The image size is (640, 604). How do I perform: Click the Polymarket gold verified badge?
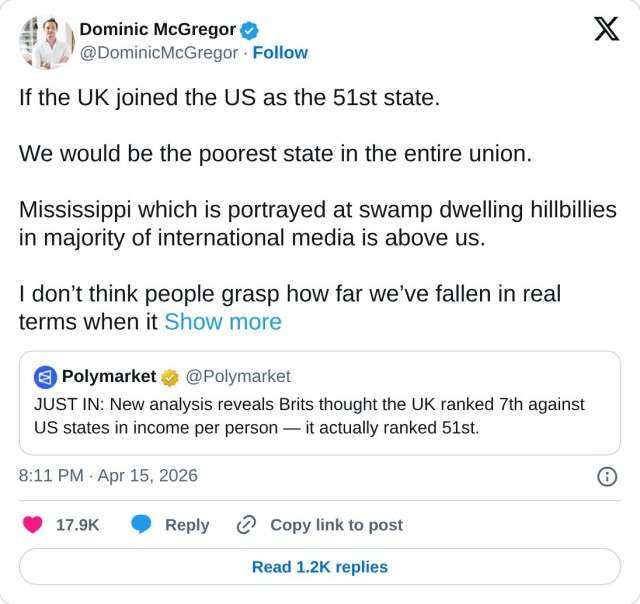(x=171, y=377)
